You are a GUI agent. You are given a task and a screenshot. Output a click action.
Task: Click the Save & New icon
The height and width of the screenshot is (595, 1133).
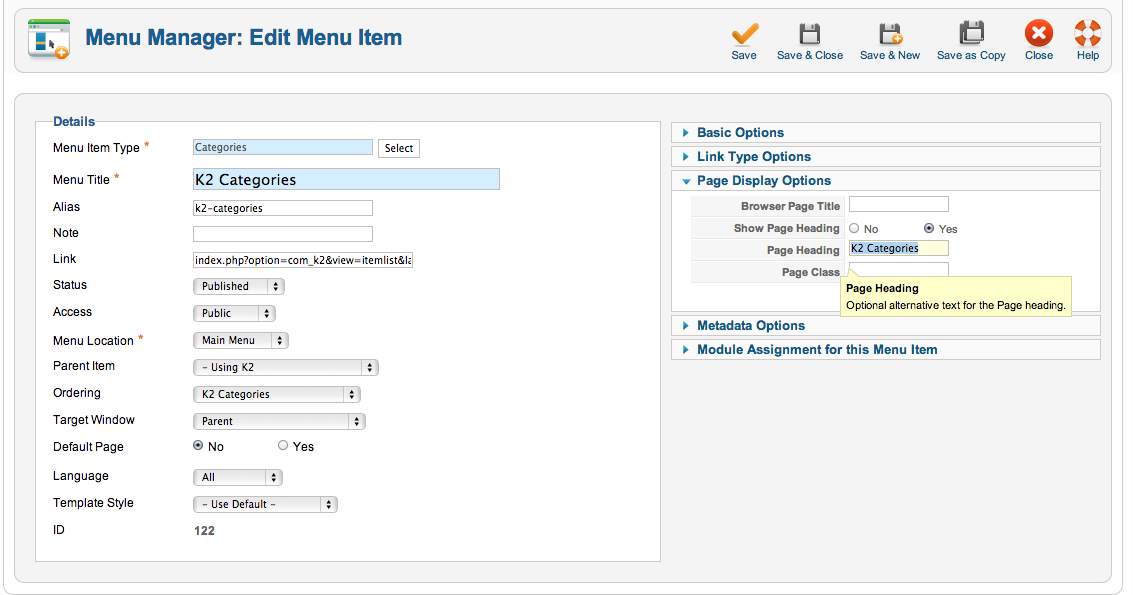(890, 34)
